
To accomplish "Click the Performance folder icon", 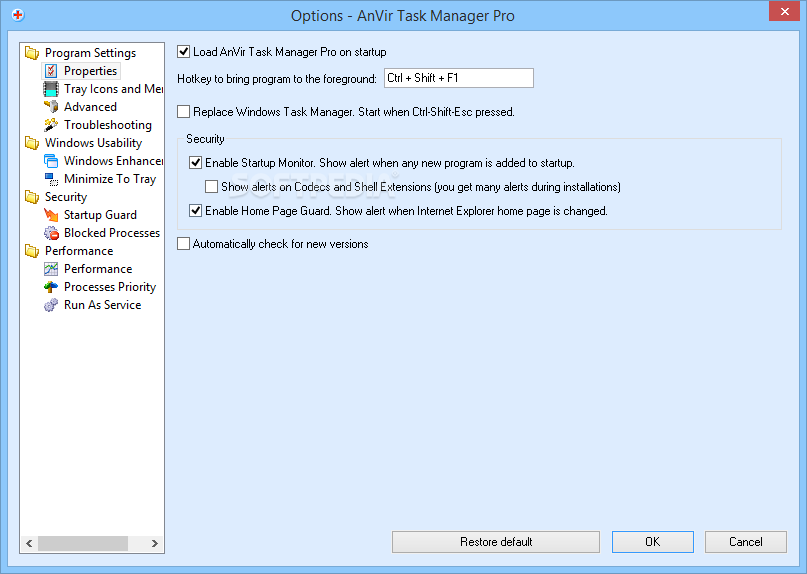I will pos(32,251).
